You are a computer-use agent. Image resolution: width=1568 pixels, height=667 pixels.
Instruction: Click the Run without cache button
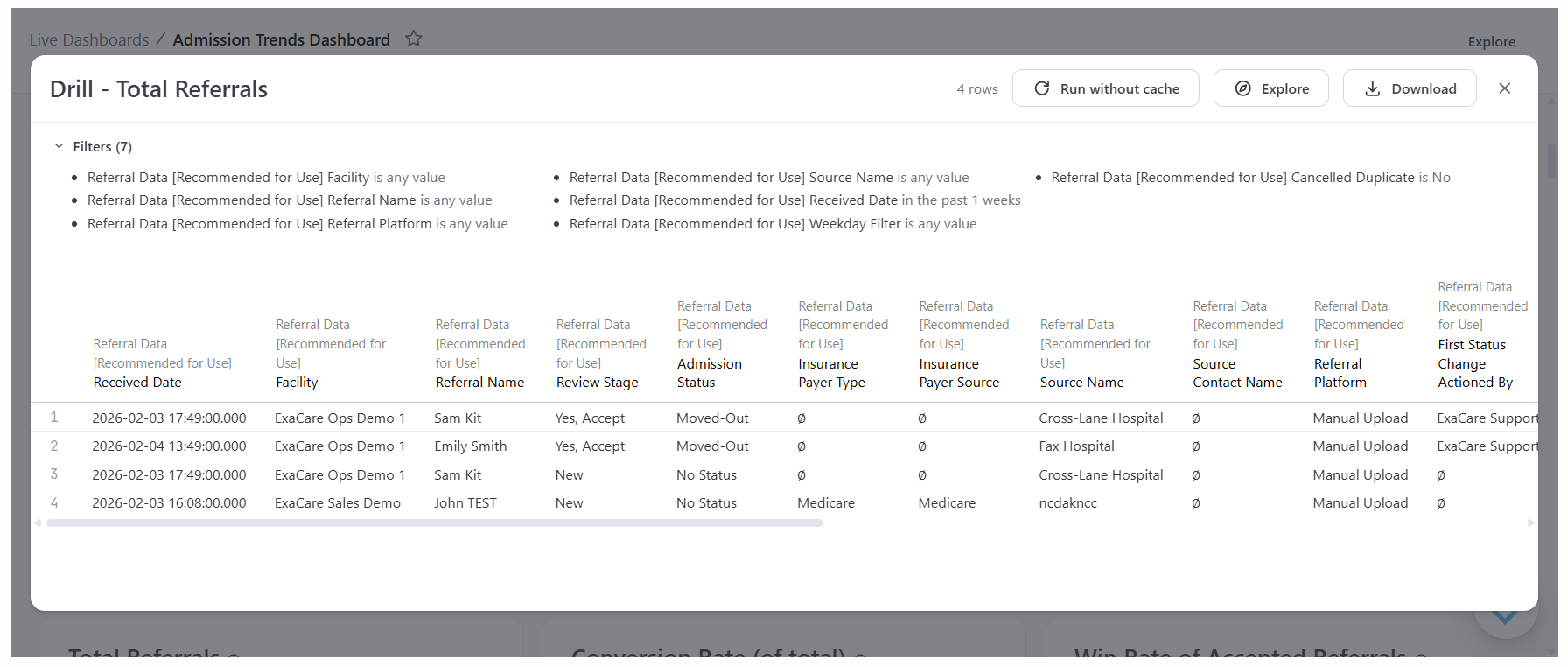1106,88
